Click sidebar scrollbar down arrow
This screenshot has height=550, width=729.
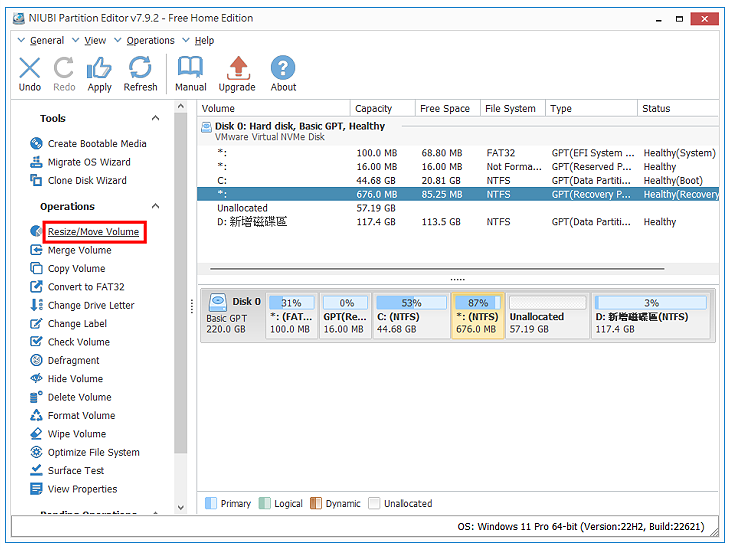pyautogui.click(x=181, y=508)
